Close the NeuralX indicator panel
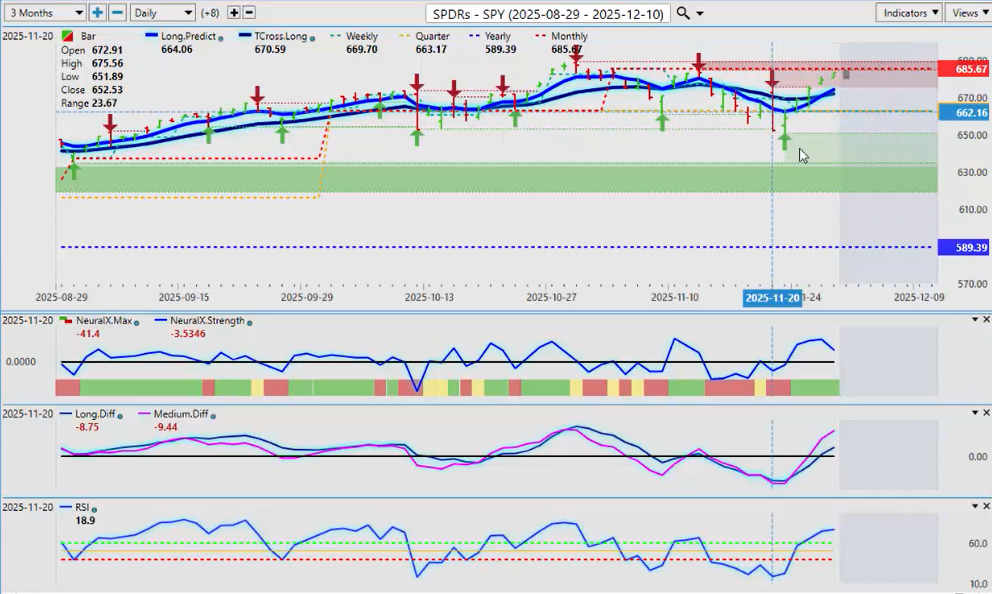The width and height of the screenshot is (992, 594). pyautogui.click(x=986, y=319)
